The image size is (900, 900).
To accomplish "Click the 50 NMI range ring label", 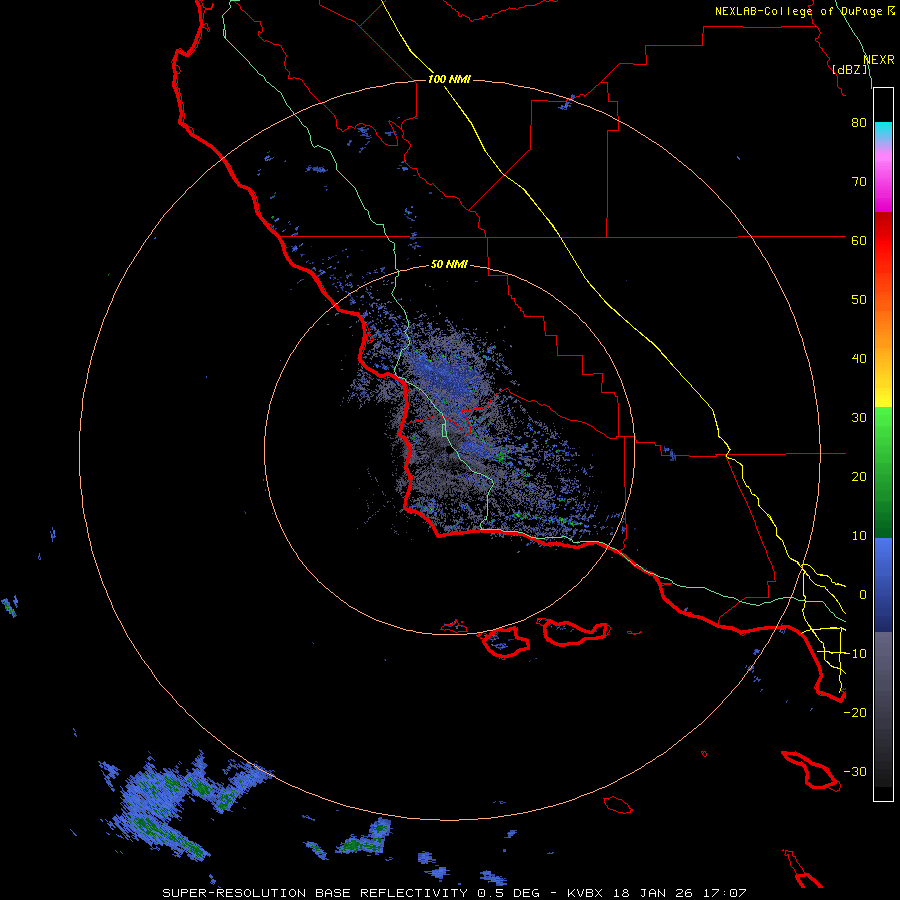I will point(449,265).
